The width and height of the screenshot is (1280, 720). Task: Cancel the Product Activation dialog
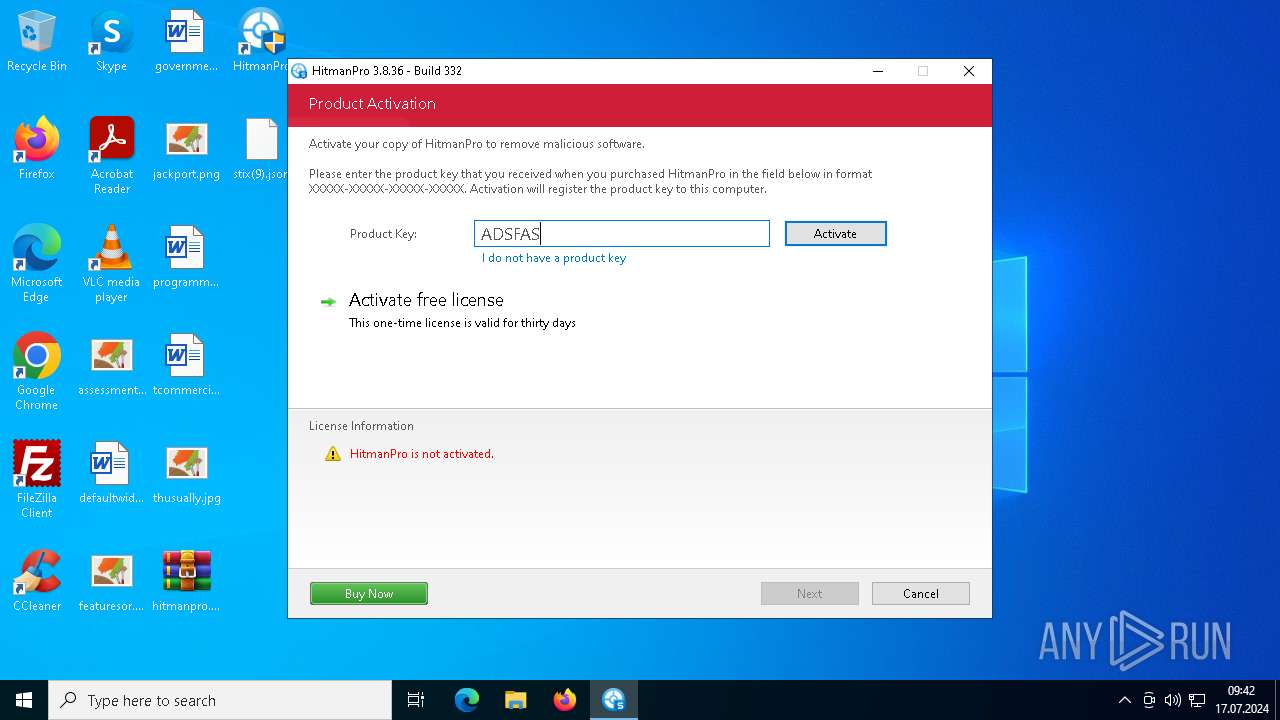[920, 593]
